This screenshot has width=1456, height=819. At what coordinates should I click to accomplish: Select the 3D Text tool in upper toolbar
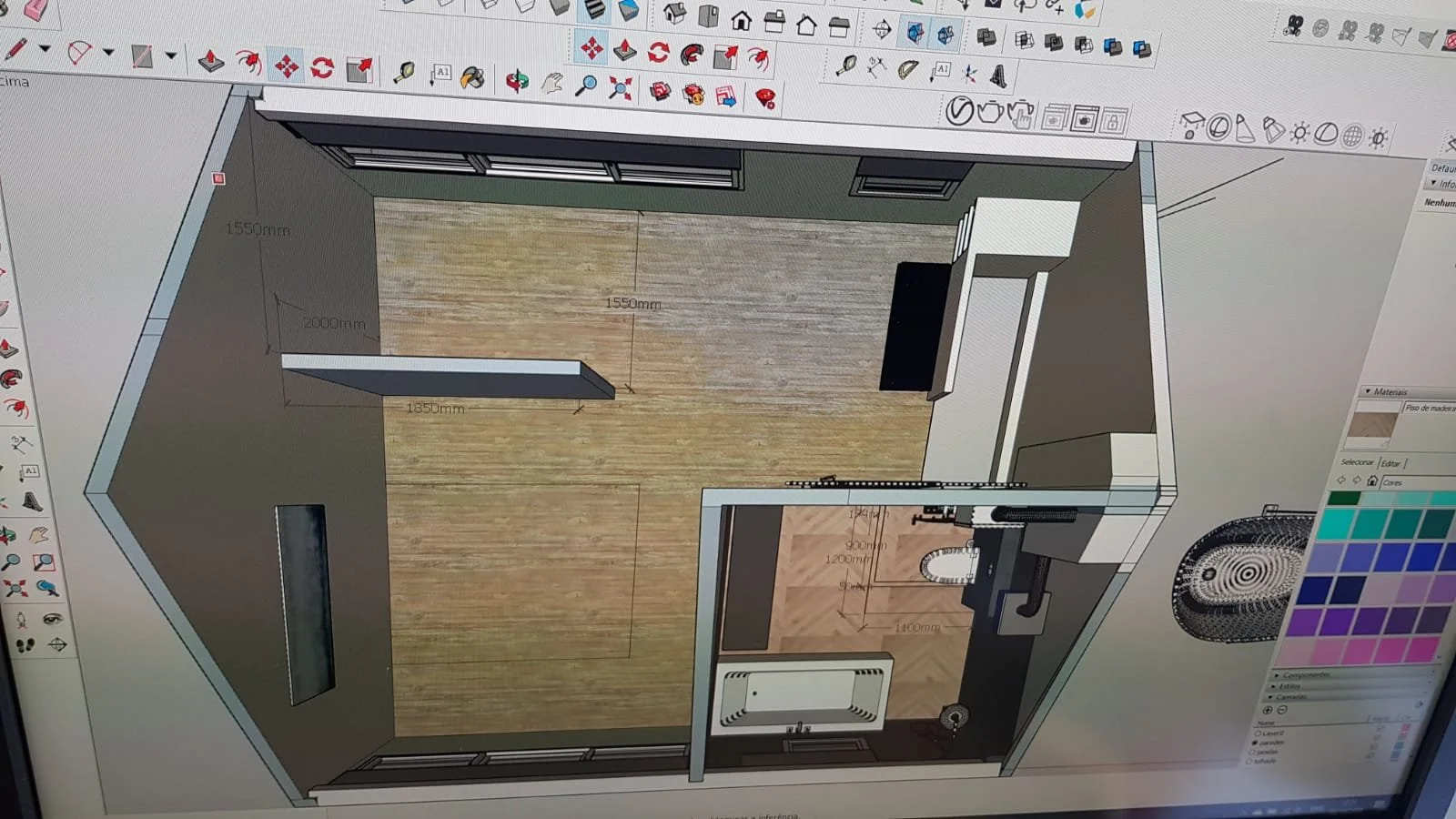998,76
